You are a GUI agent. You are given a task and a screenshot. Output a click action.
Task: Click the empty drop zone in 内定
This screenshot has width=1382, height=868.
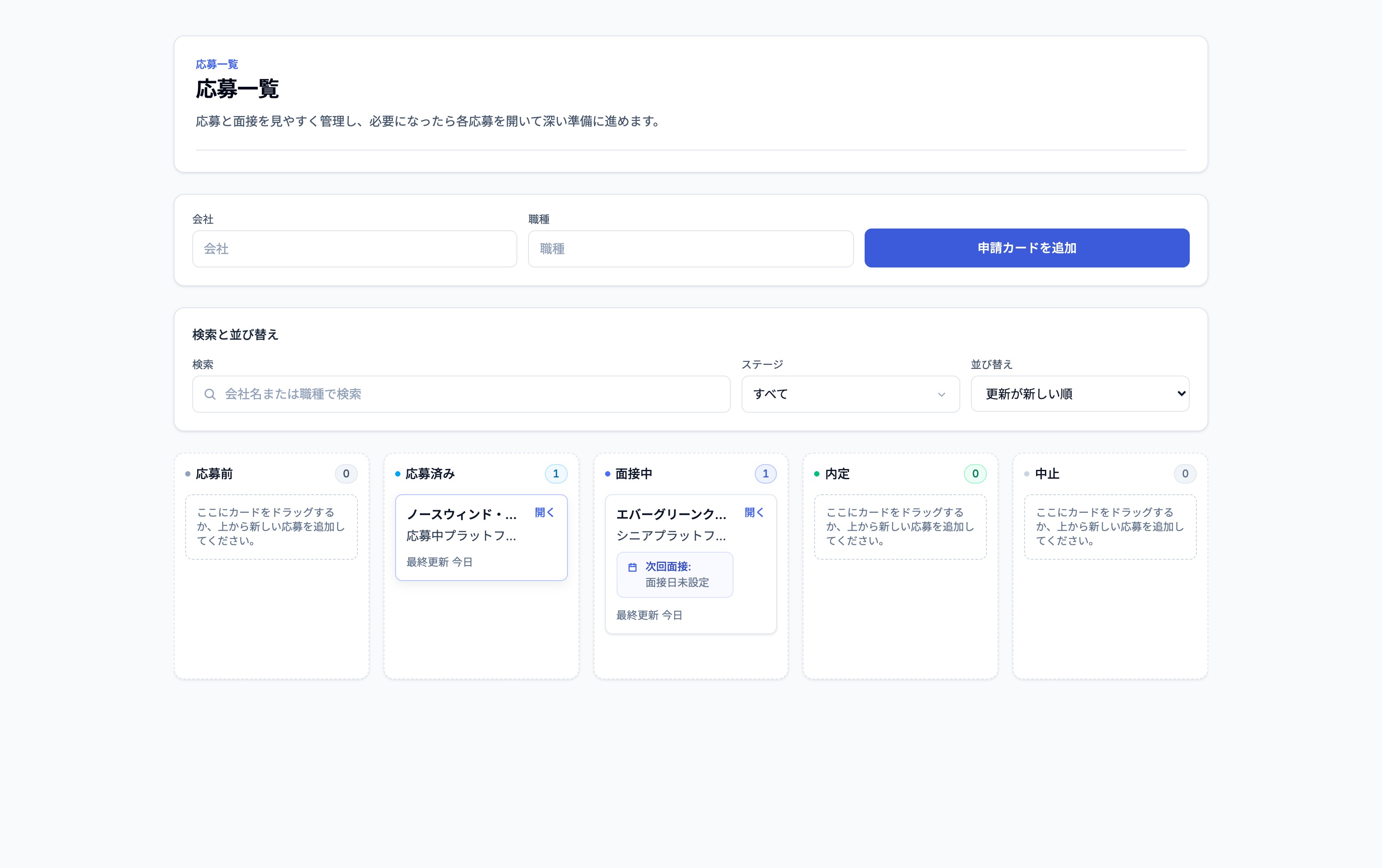click(x=900, y=527)
